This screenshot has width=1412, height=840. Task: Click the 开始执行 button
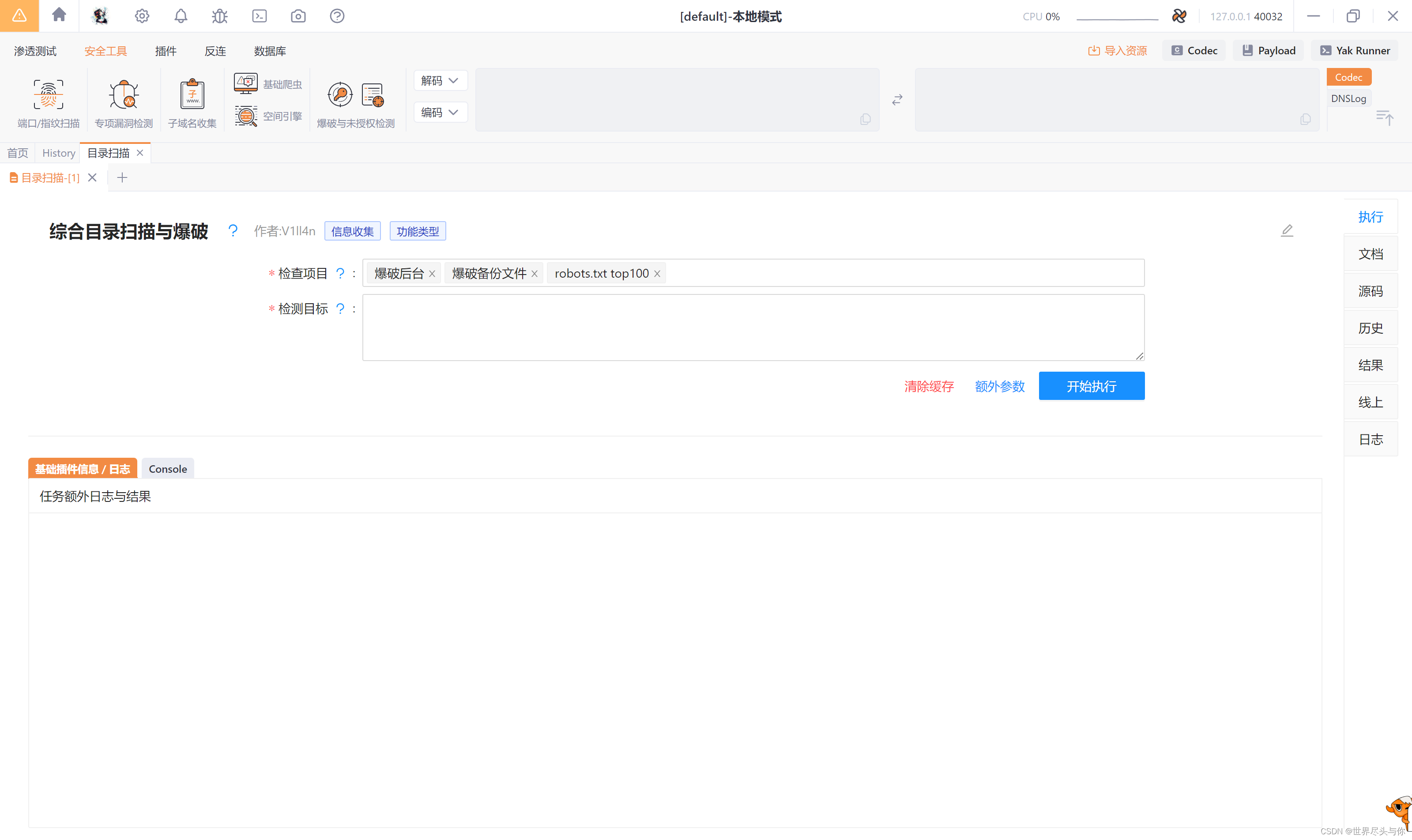click(1092, 386)
